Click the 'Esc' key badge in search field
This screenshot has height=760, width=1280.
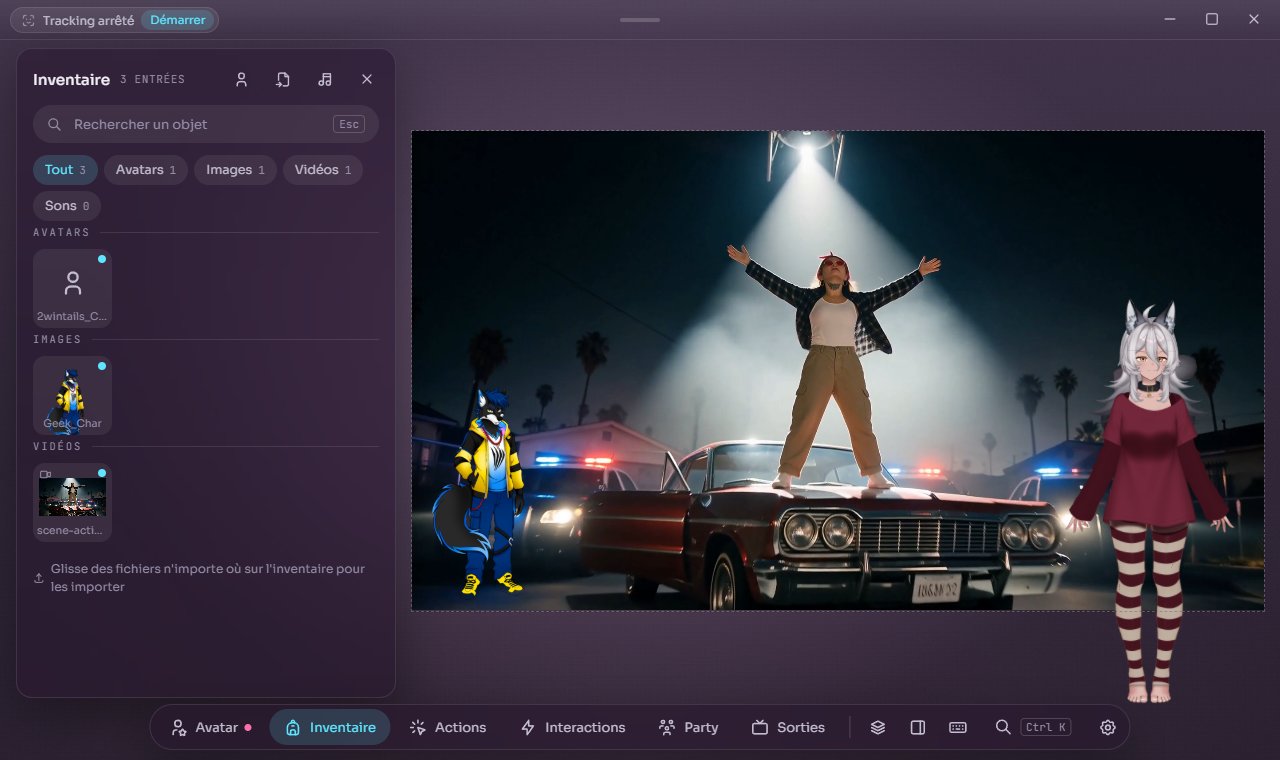[349, 124]
